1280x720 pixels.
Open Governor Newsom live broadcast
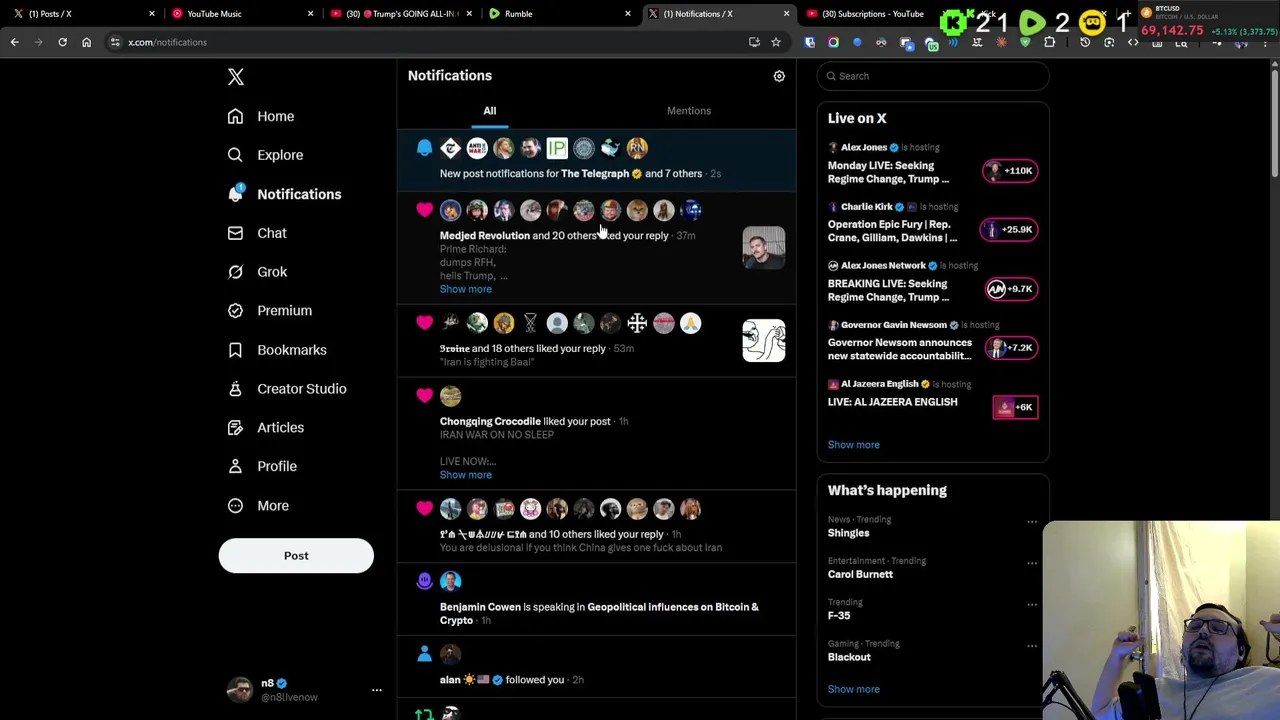point(900,349)
